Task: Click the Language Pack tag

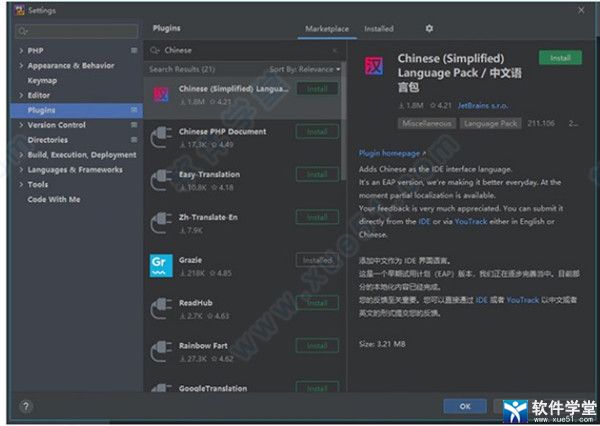Action: click(490, 123)
